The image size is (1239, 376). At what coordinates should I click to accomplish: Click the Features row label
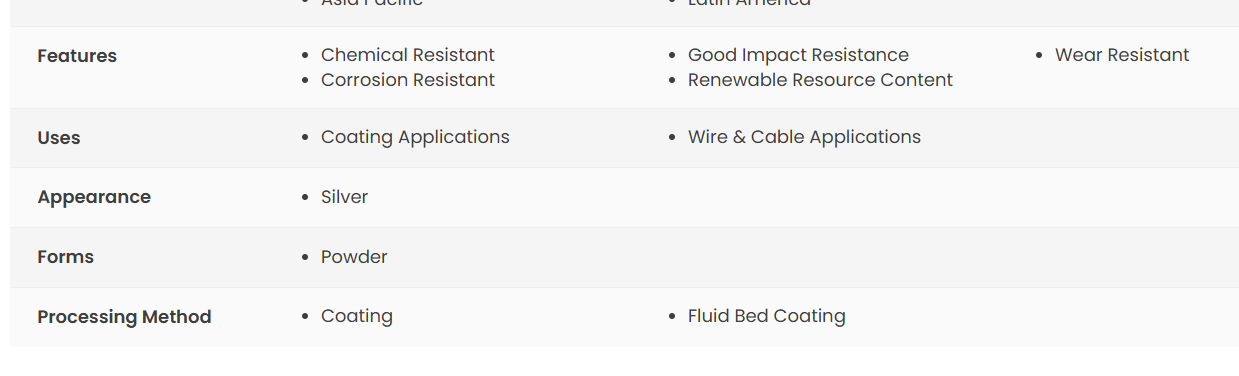point(77,56)
